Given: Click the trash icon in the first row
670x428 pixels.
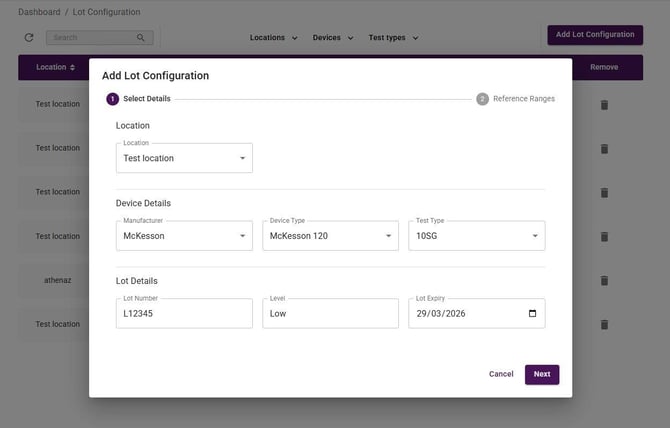Looking at the screenshot, I should pos(604,104).
